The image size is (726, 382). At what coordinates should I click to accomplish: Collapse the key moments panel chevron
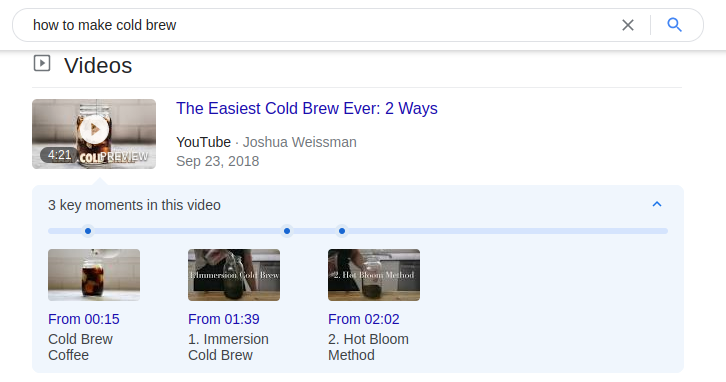click(657, 204)
